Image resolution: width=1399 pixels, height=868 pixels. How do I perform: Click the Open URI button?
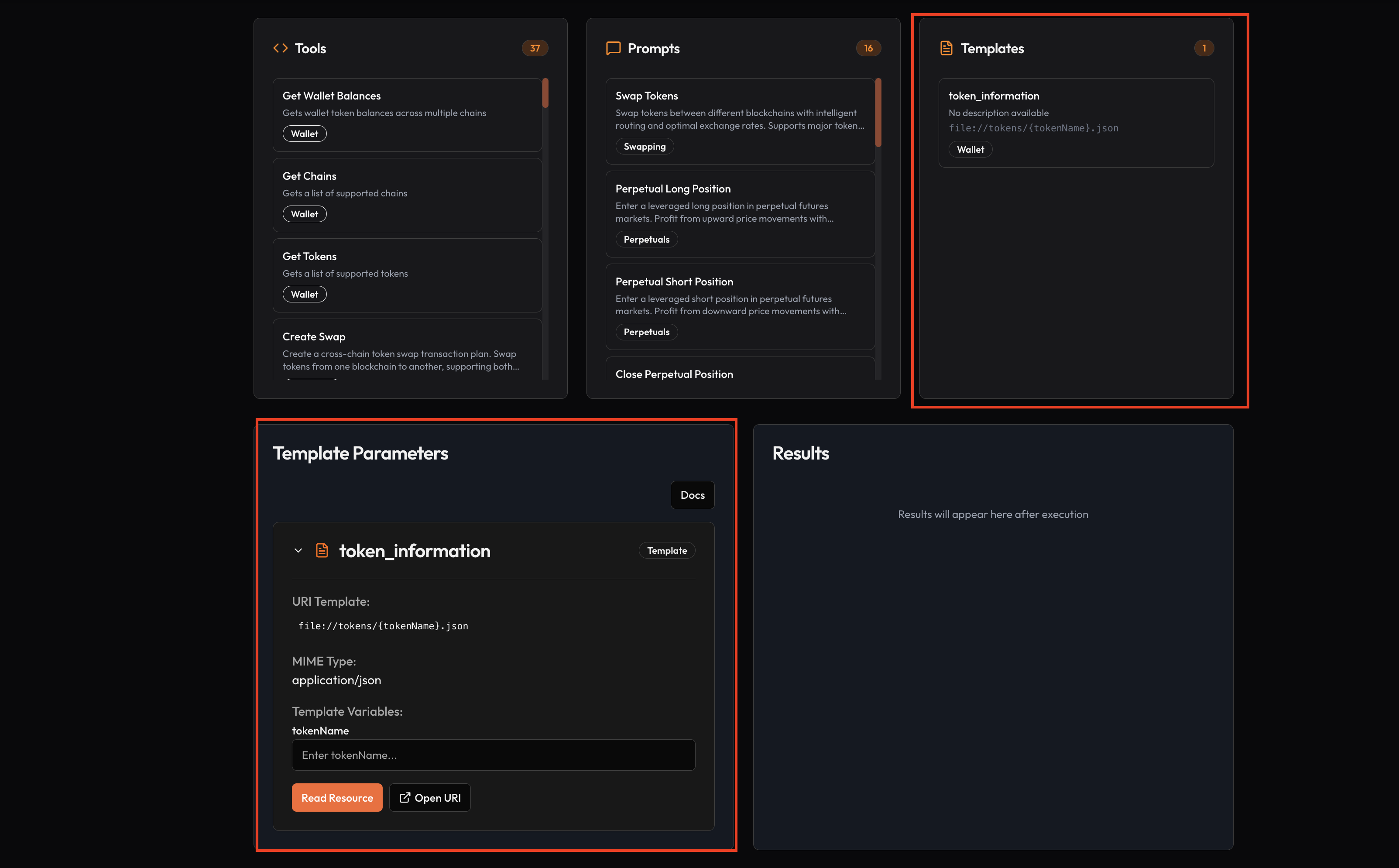(430, 797)
